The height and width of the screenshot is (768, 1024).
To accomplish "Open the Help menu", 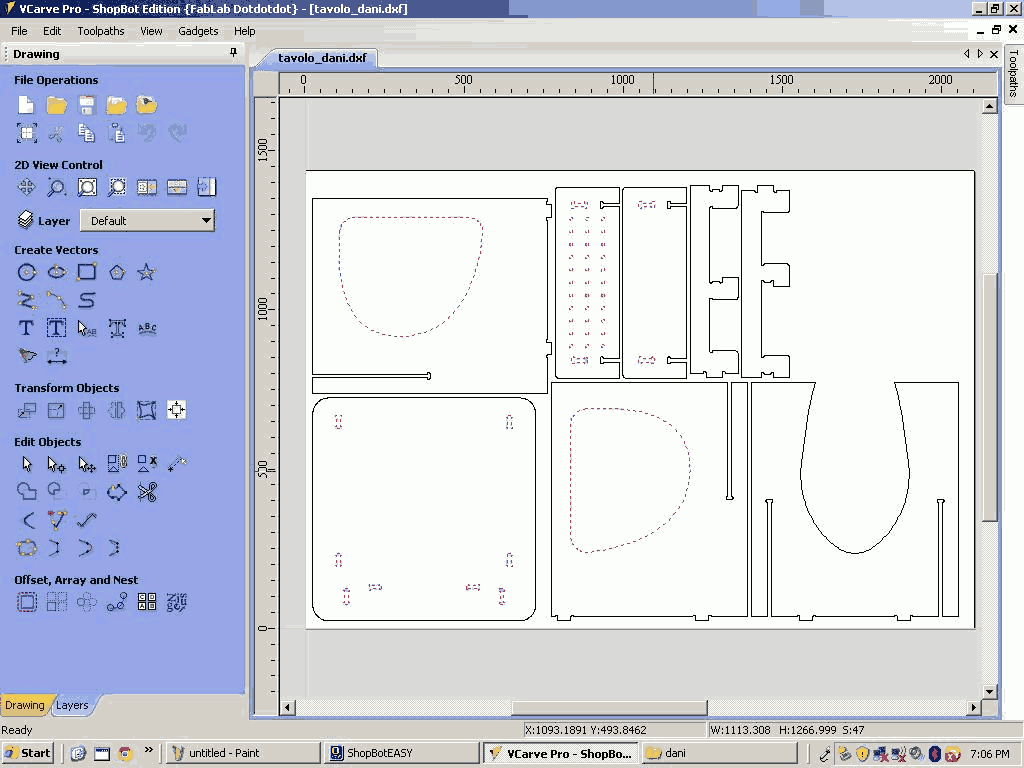I will pyautogui.click(x=244, y=31).
